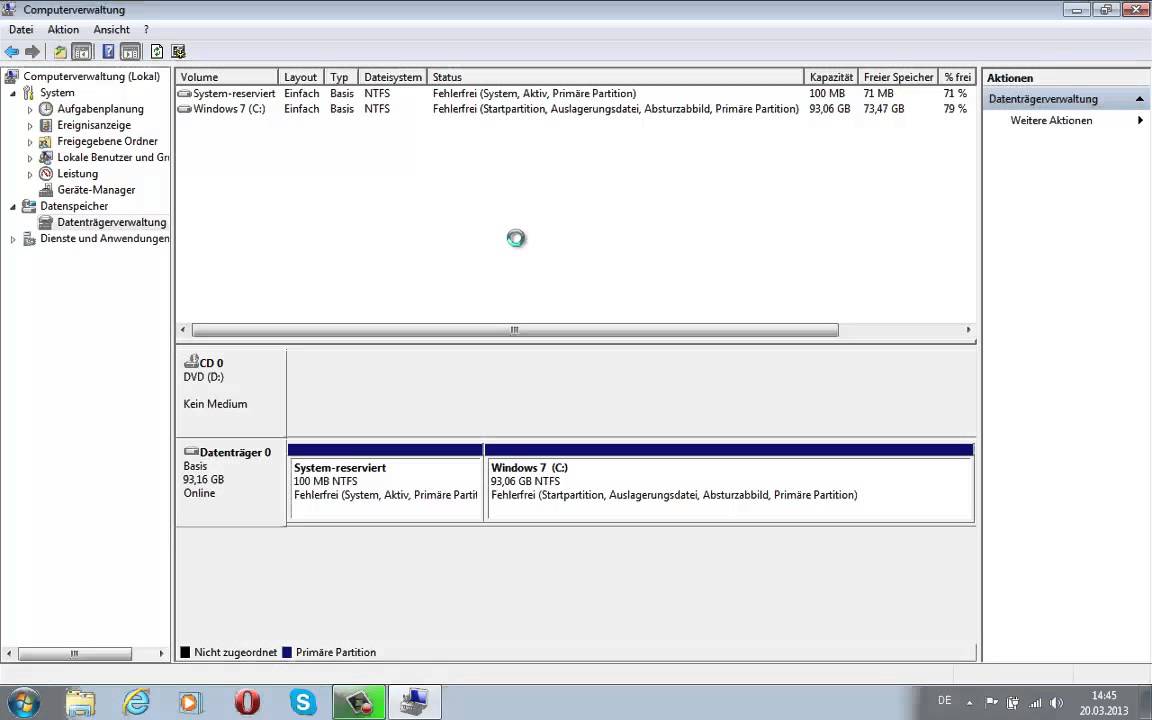Select System-reserviert 100 MB partition block
The height and width of the screenshot is (720, 1152).
pos(386,483)
